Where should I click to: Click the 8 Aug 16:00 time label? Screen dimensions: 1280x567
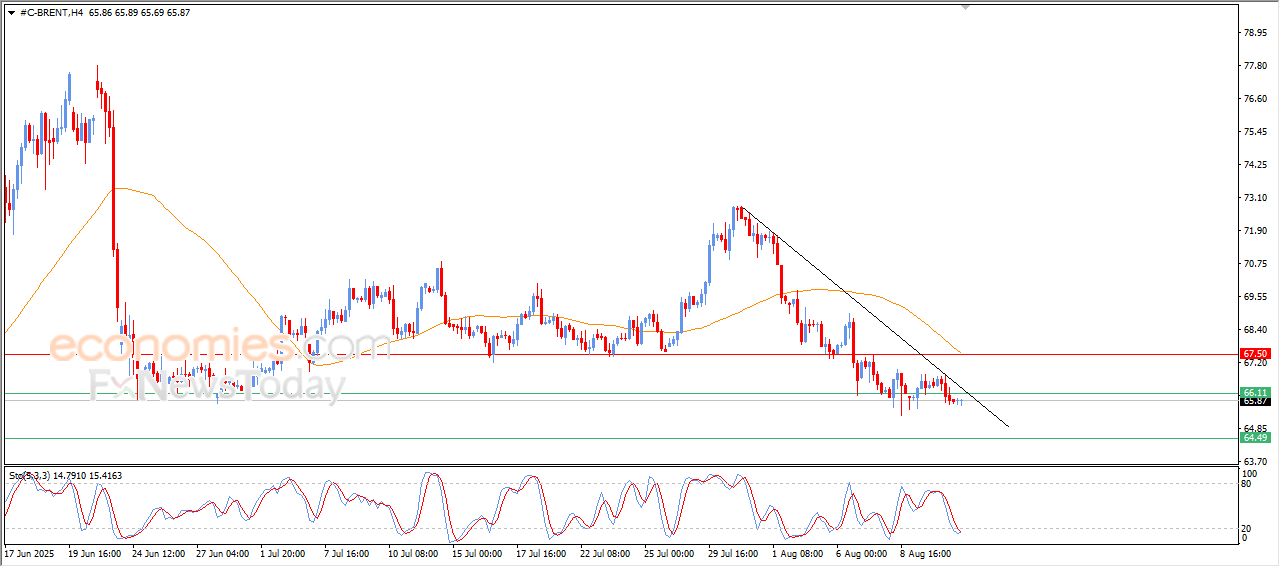pyautogui.click(x=926, y=552)
